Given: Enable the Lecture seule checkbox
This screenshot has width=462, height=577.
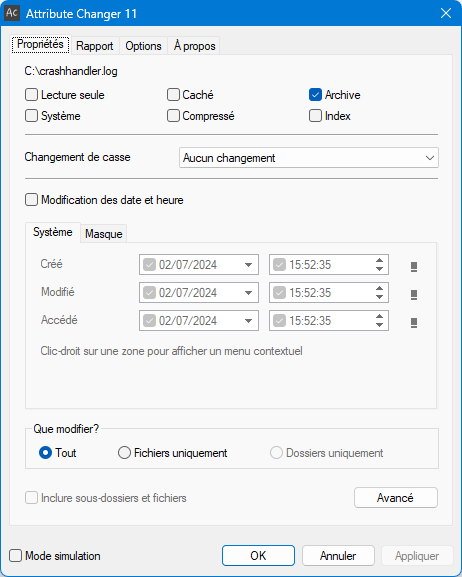Looking at the screenshot, I should point(31,95).
